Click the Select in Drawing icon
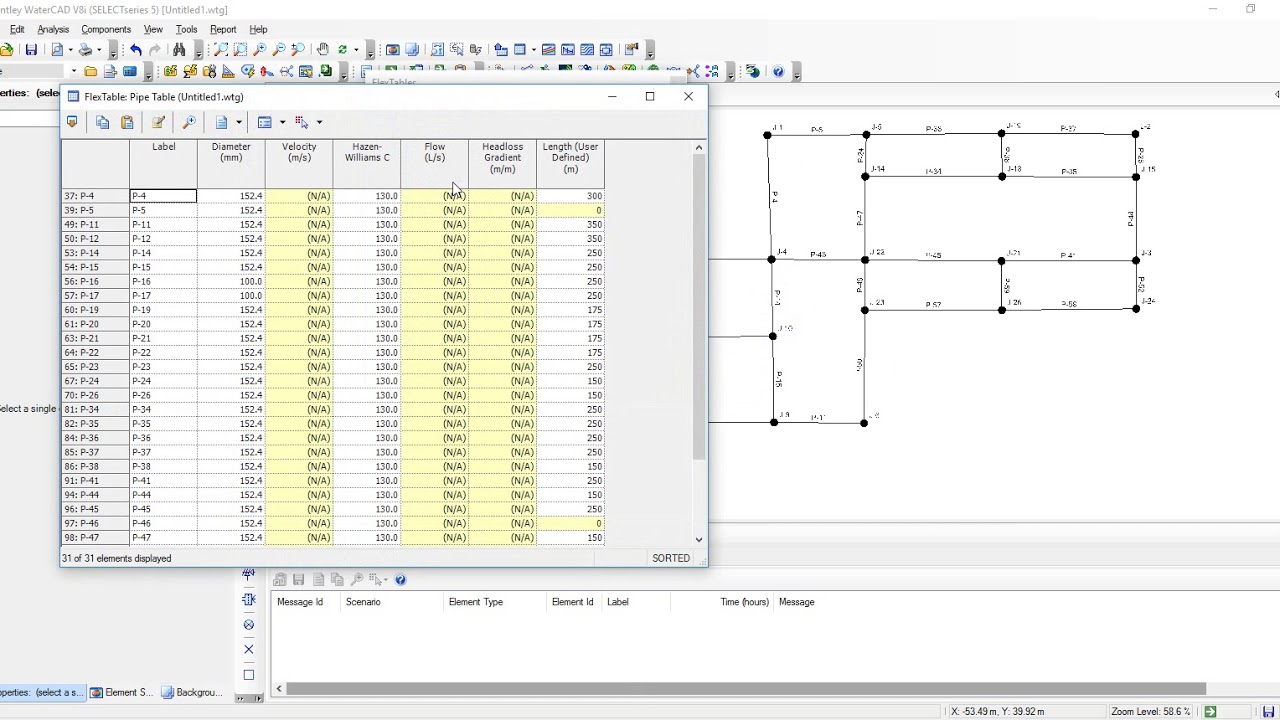The height and width of the screenshot is (720, 1280). click(x=301, y=122)
